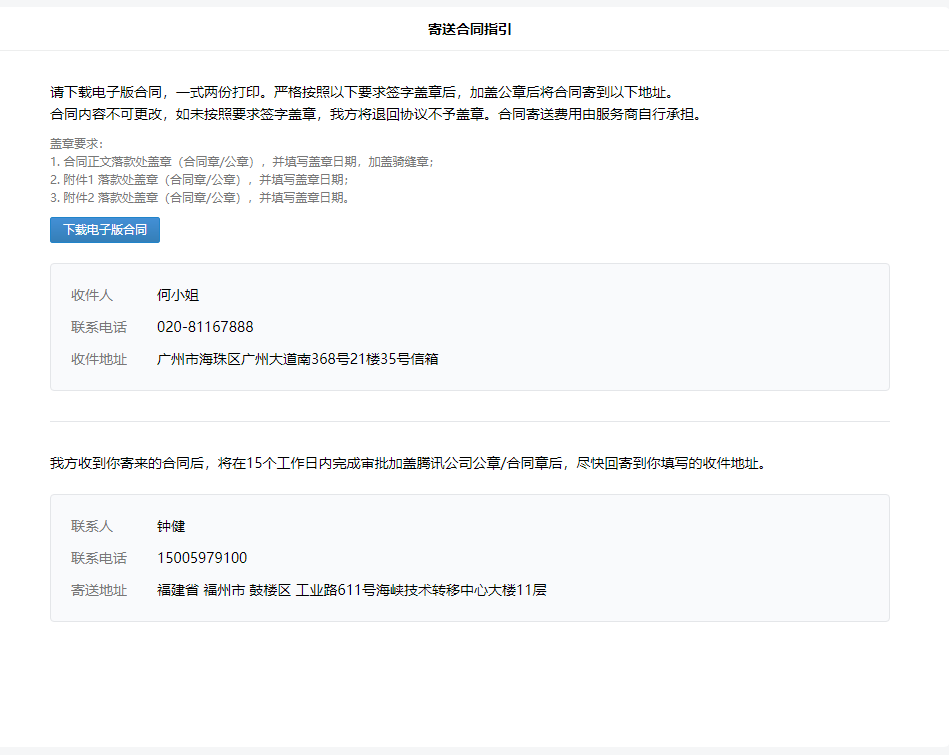Select the Guangzhou 收件地址 address text
Viewport: 949px width, 755px height.
coord(297,359)
